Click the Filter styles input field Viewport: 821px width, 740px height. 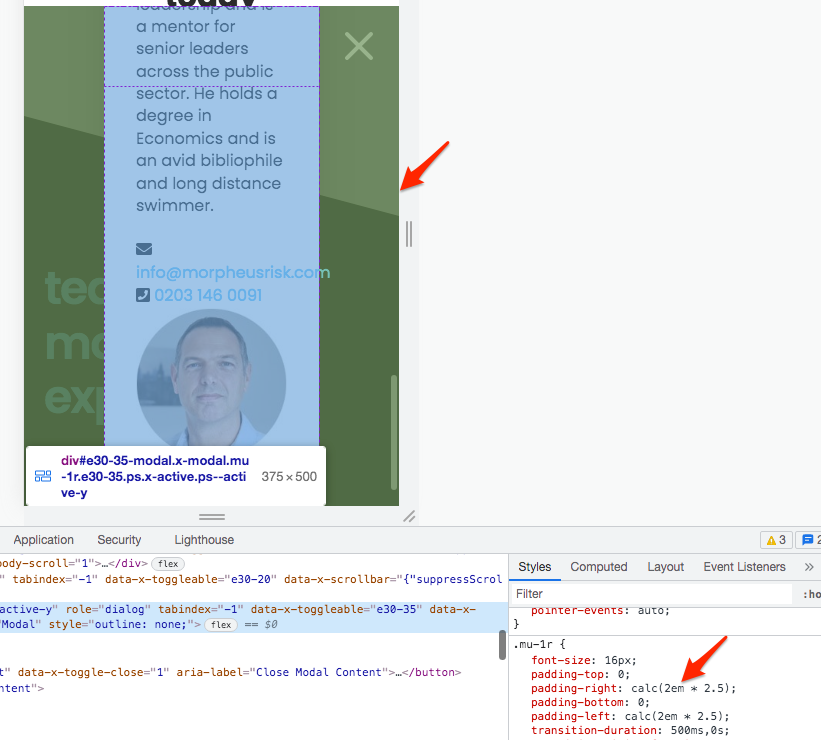(x=650, y=594)
